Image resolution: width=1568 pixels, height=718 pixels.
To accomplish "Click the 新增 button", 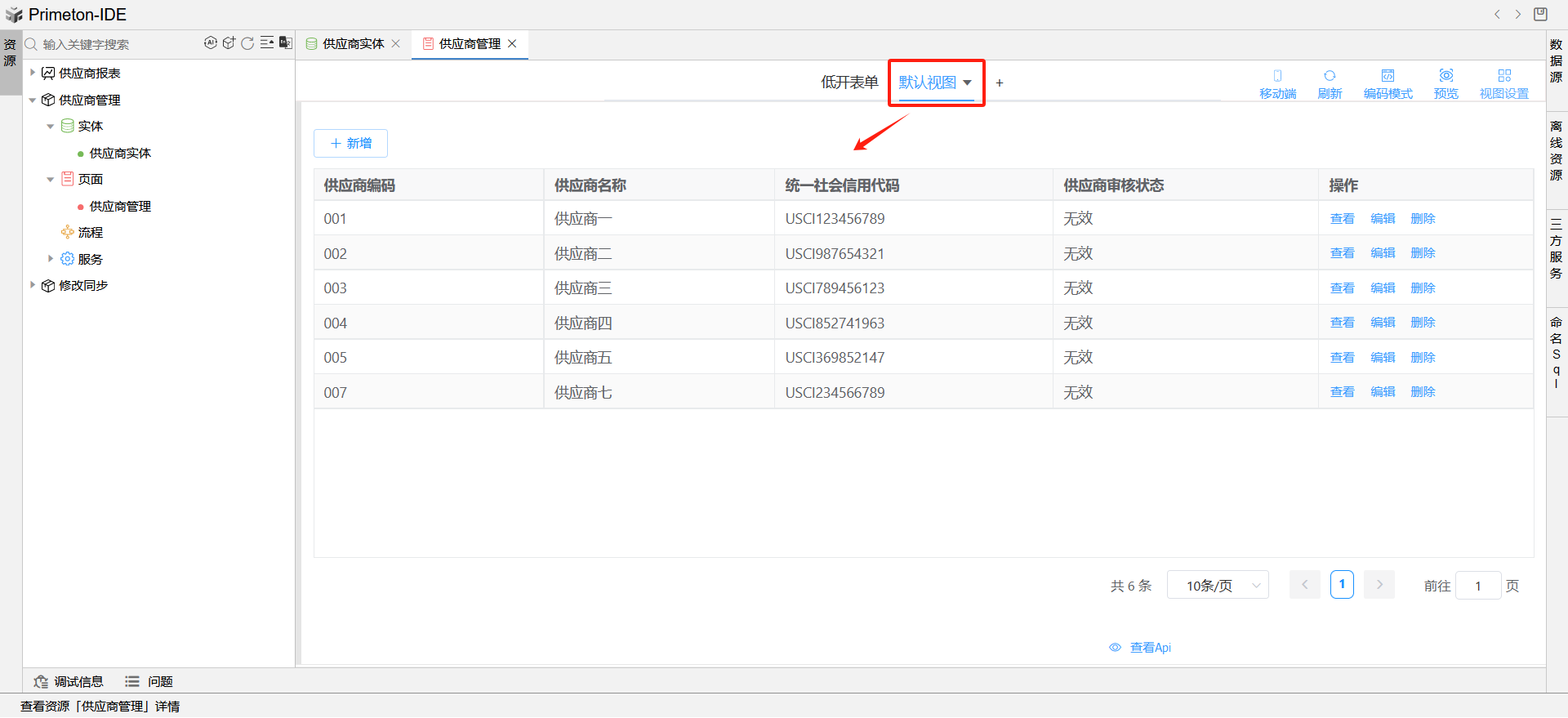I will [x=350, y=144].
